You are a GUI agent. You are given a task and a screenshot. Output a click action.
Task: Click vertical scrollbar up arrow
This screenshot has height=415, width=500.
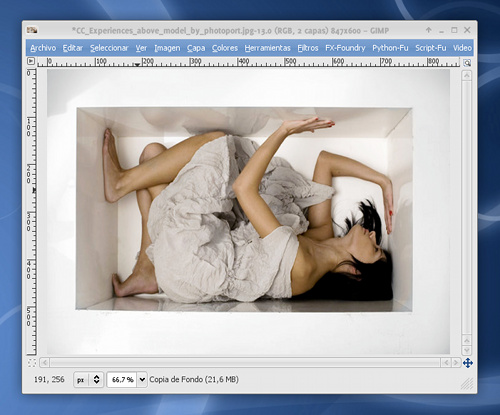click(467, 76)
